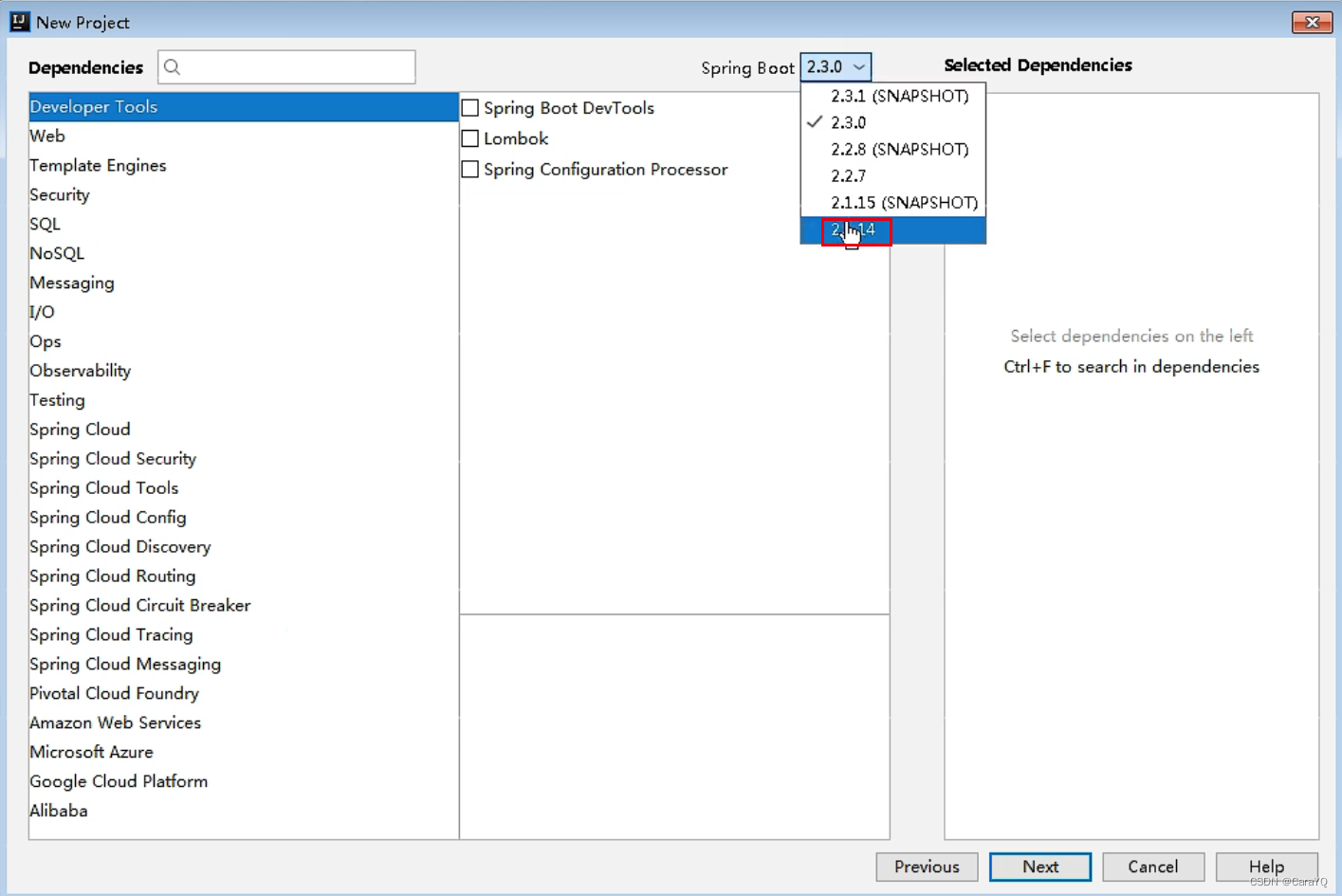The height and width of the screenshot is (896, 1342).
Task: Select Spring Cloud Tracing category
Action: pos(244,636)
